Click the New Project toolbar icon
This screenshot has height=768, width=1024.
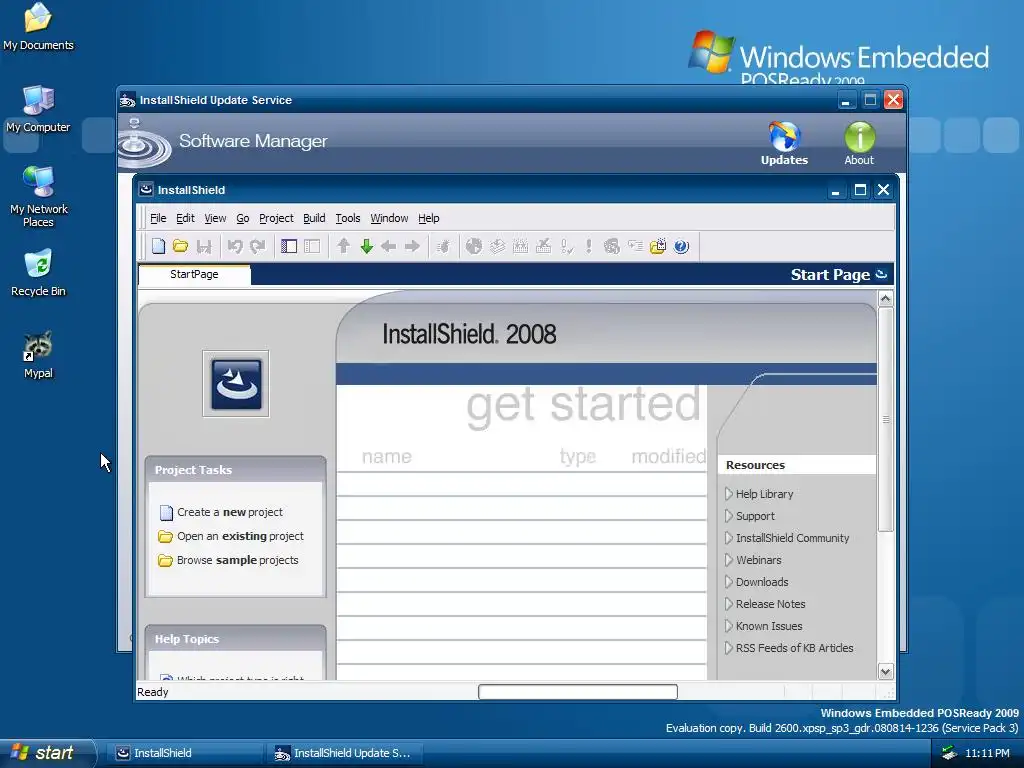click(x=159, y=246)
